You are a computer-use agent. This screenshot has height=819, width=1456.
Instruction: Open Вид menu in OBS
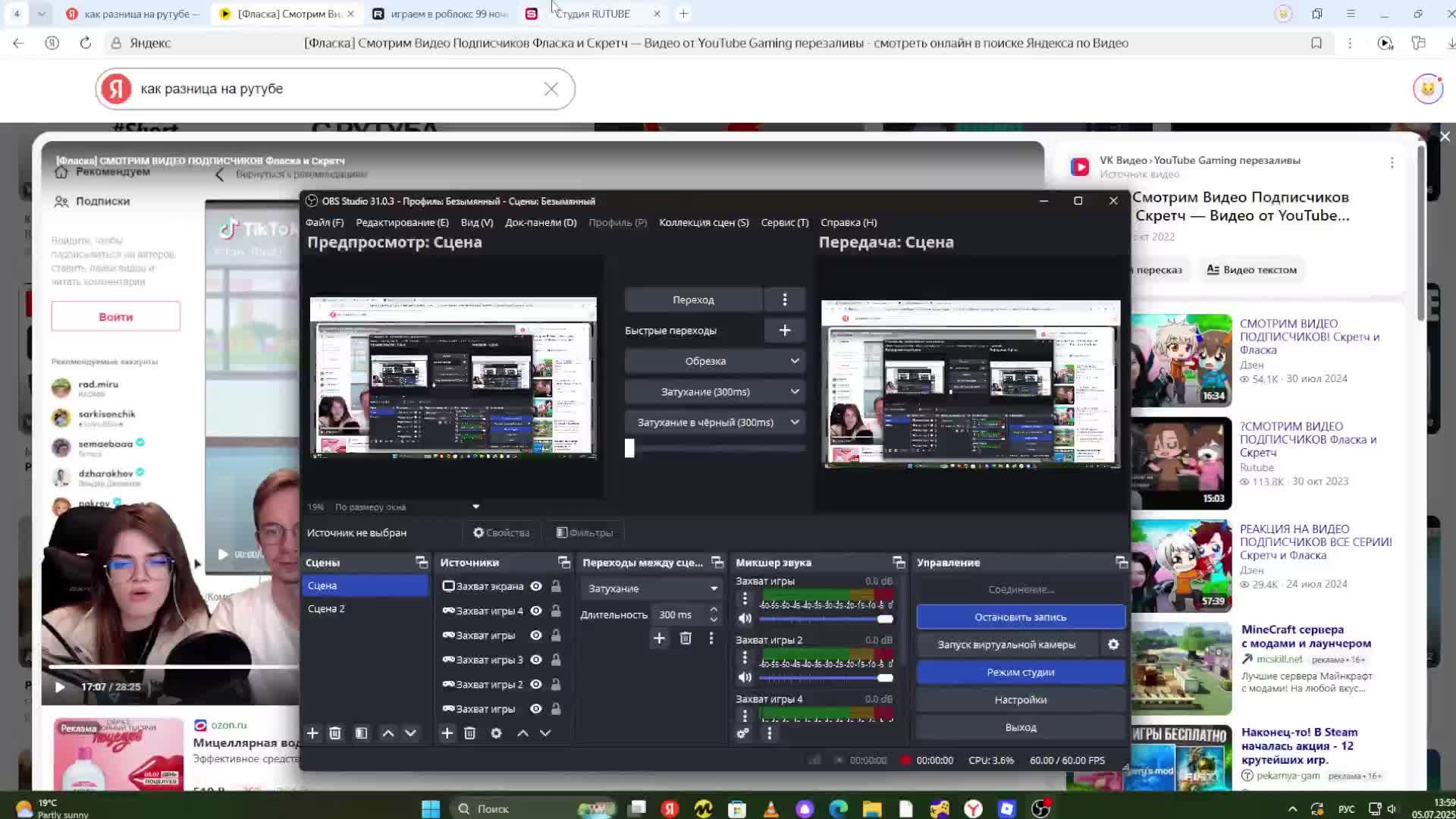pyautogui.click(x=477, y=222)
